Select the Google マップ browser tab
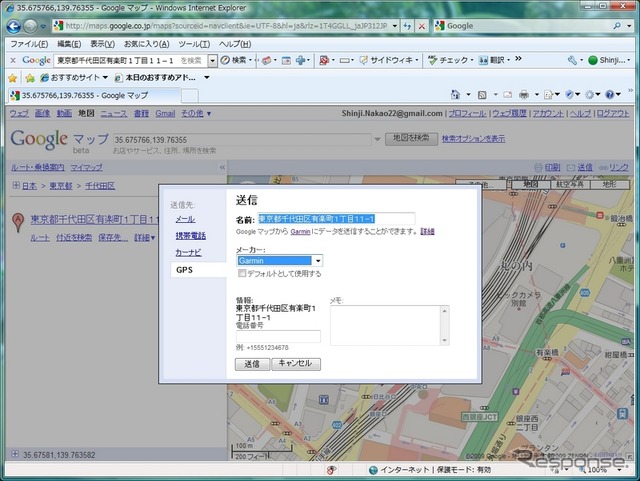This screenshot has height=481, width=640. (x=94, y=96)
